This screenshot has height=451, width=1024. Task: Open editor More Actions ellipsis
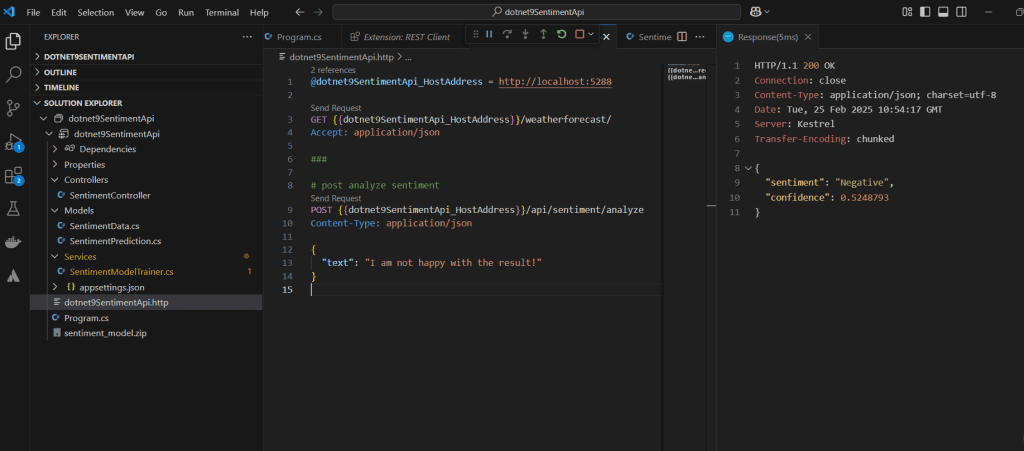(x=700, y=37)
